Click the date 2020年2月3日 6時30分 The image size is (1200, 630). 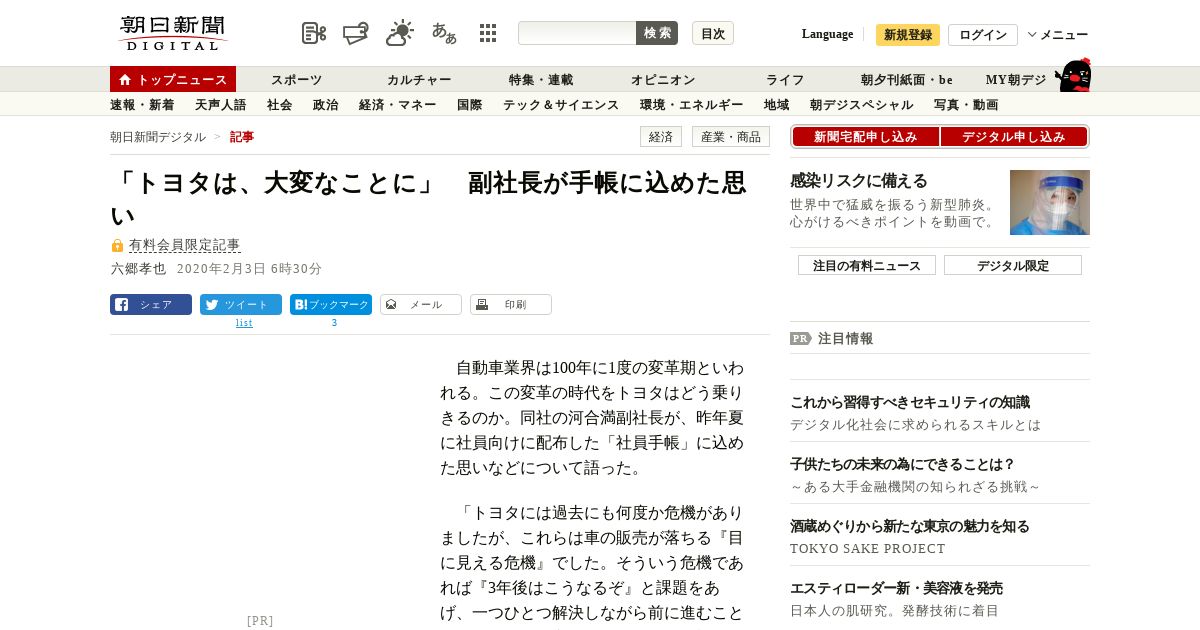tap(249, 269)
